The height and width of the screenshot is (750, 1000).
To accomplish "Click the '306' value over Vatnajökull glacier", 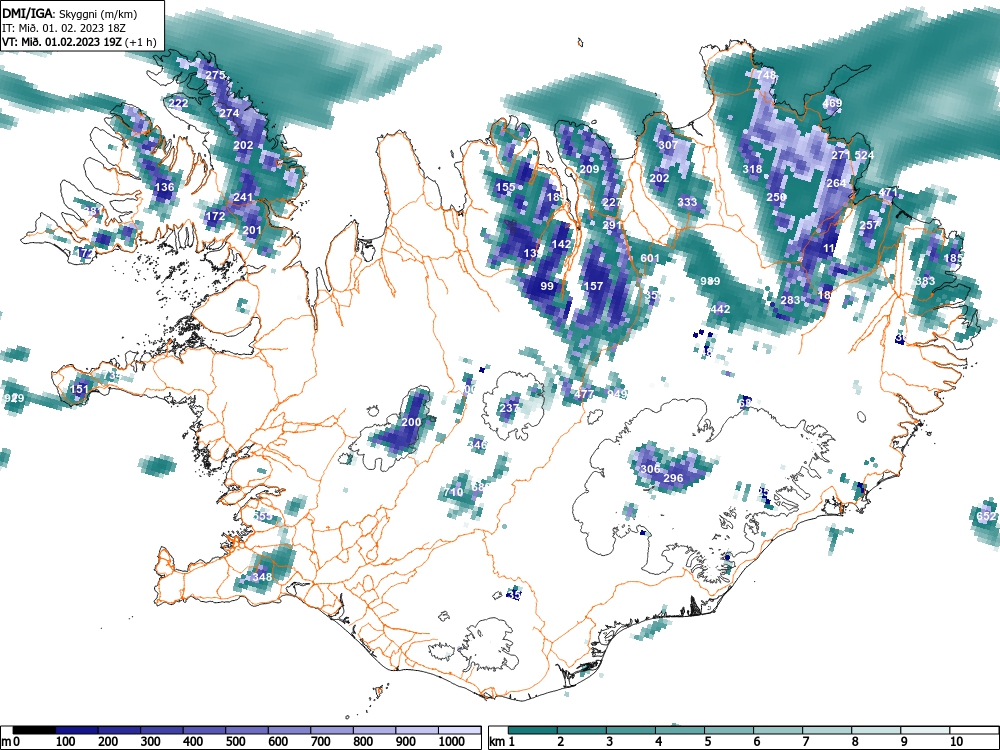I will (650, 469).
